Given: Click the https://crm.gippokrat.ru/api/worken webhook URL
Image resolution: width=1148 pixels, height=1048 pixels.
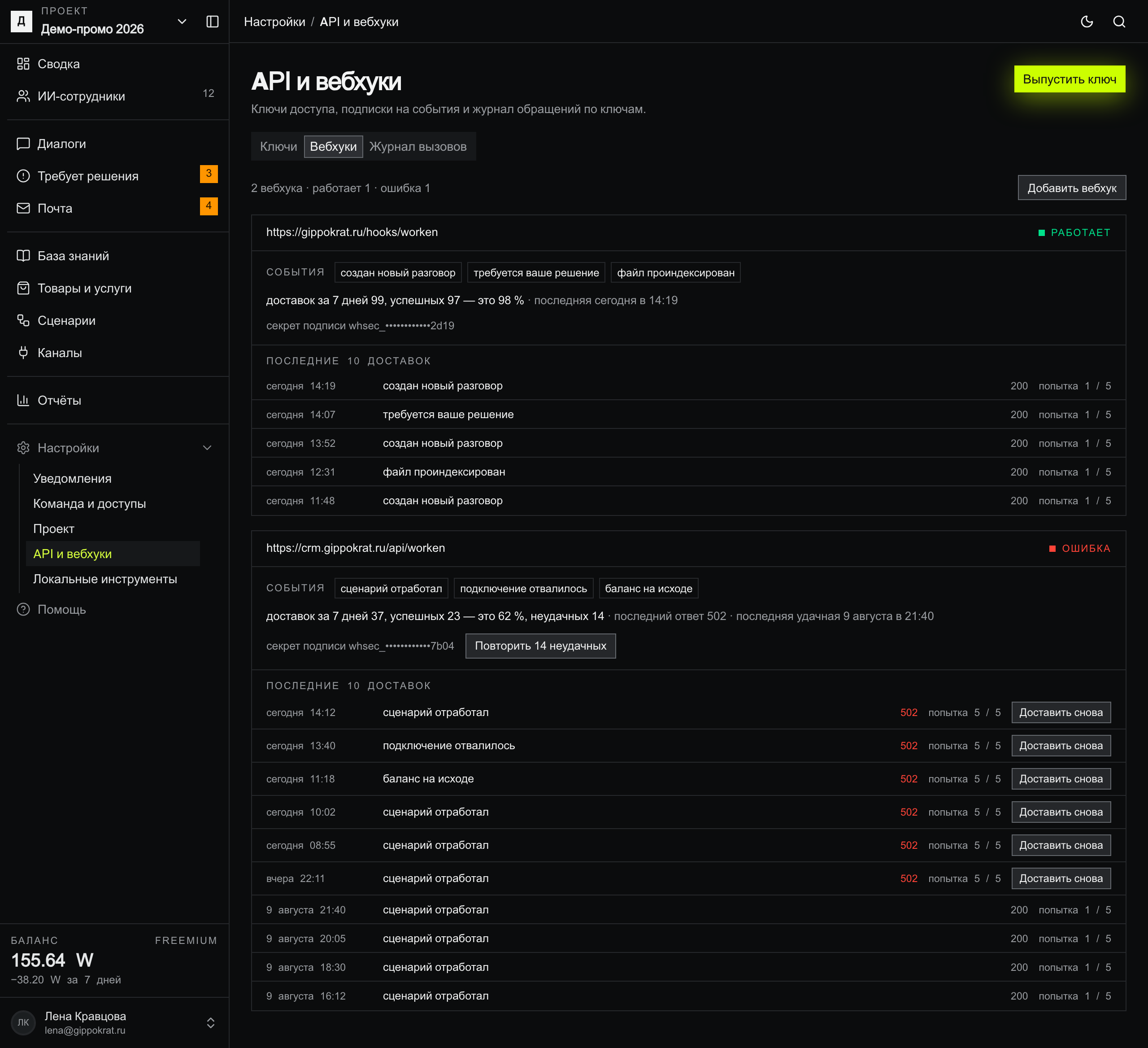Looking at the screenshot, I should (x=356, y=548).
